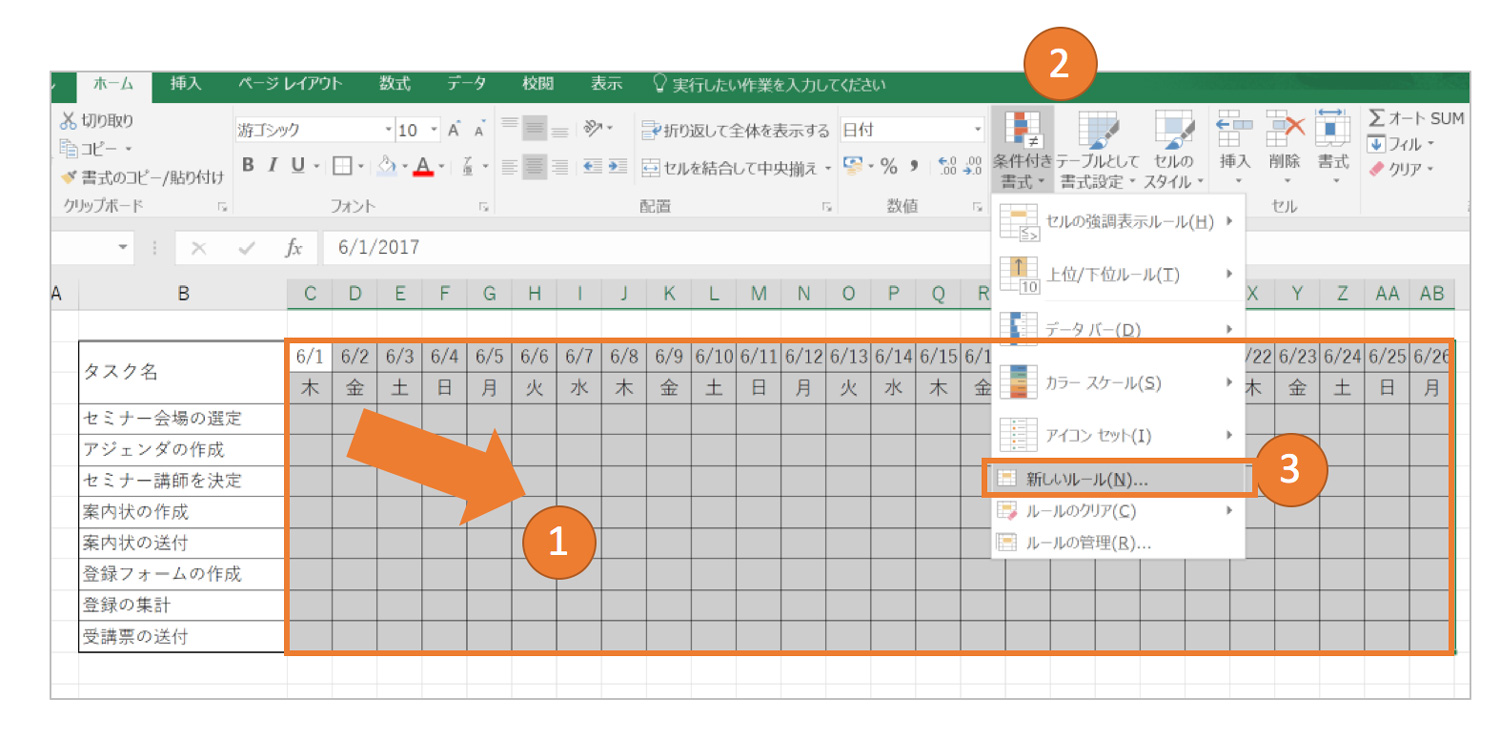Viewport: 1500px width, 740px height.
Task: Open the font name 游ゴシック dropdown
Action: click(388, 130)
